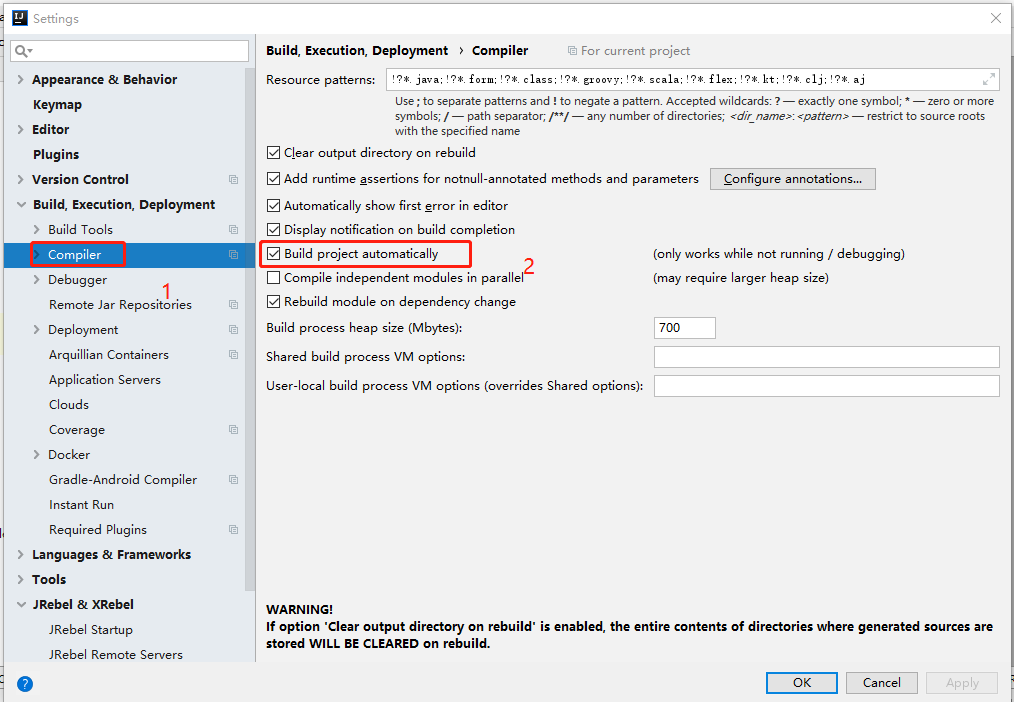The image size is (1014, 702).
Task: Collapse JRebel & XRebel section arrow
Action: click(x=21, y=605)
